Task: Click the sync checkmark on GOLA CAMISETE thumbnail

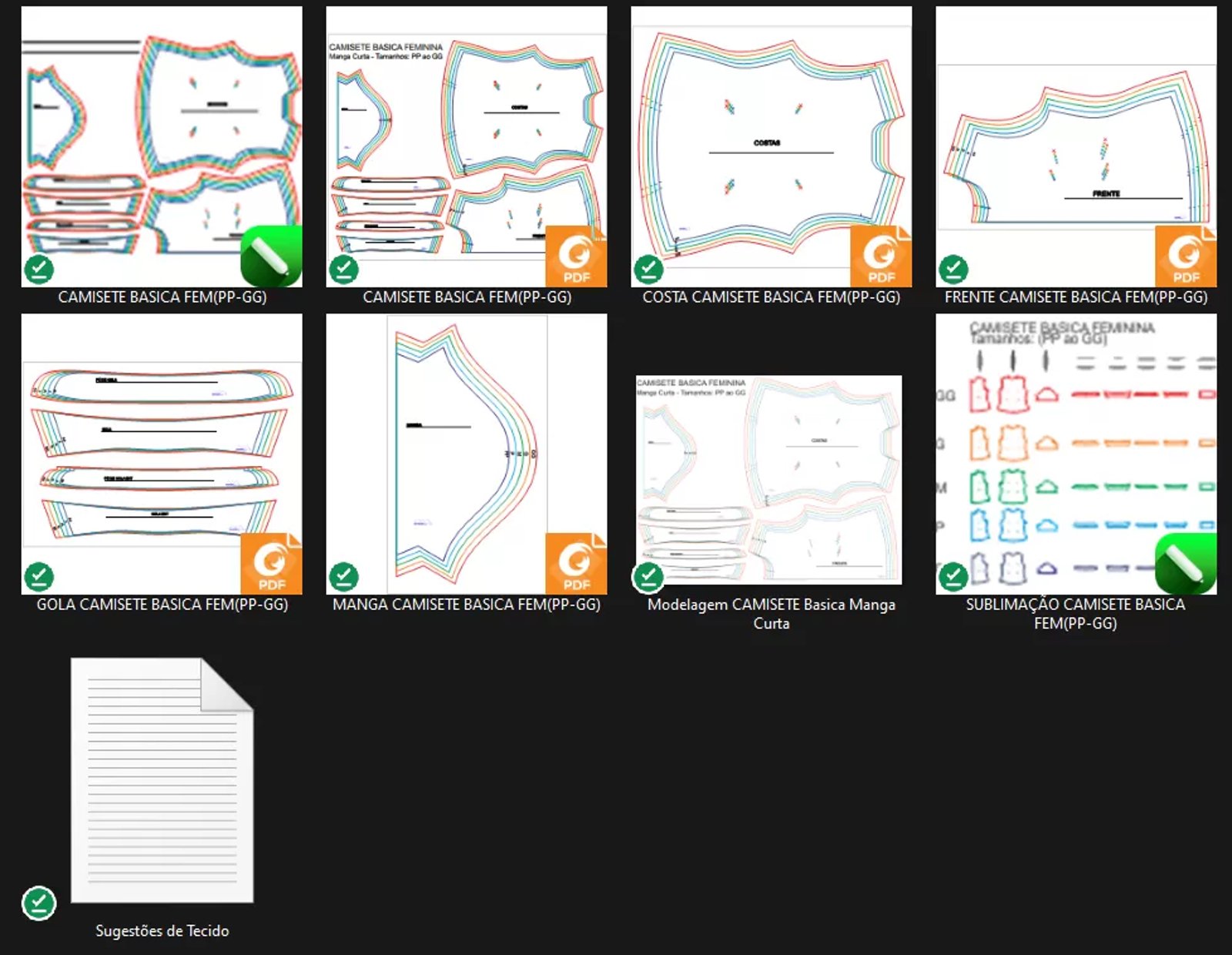Action: point(39,577)
